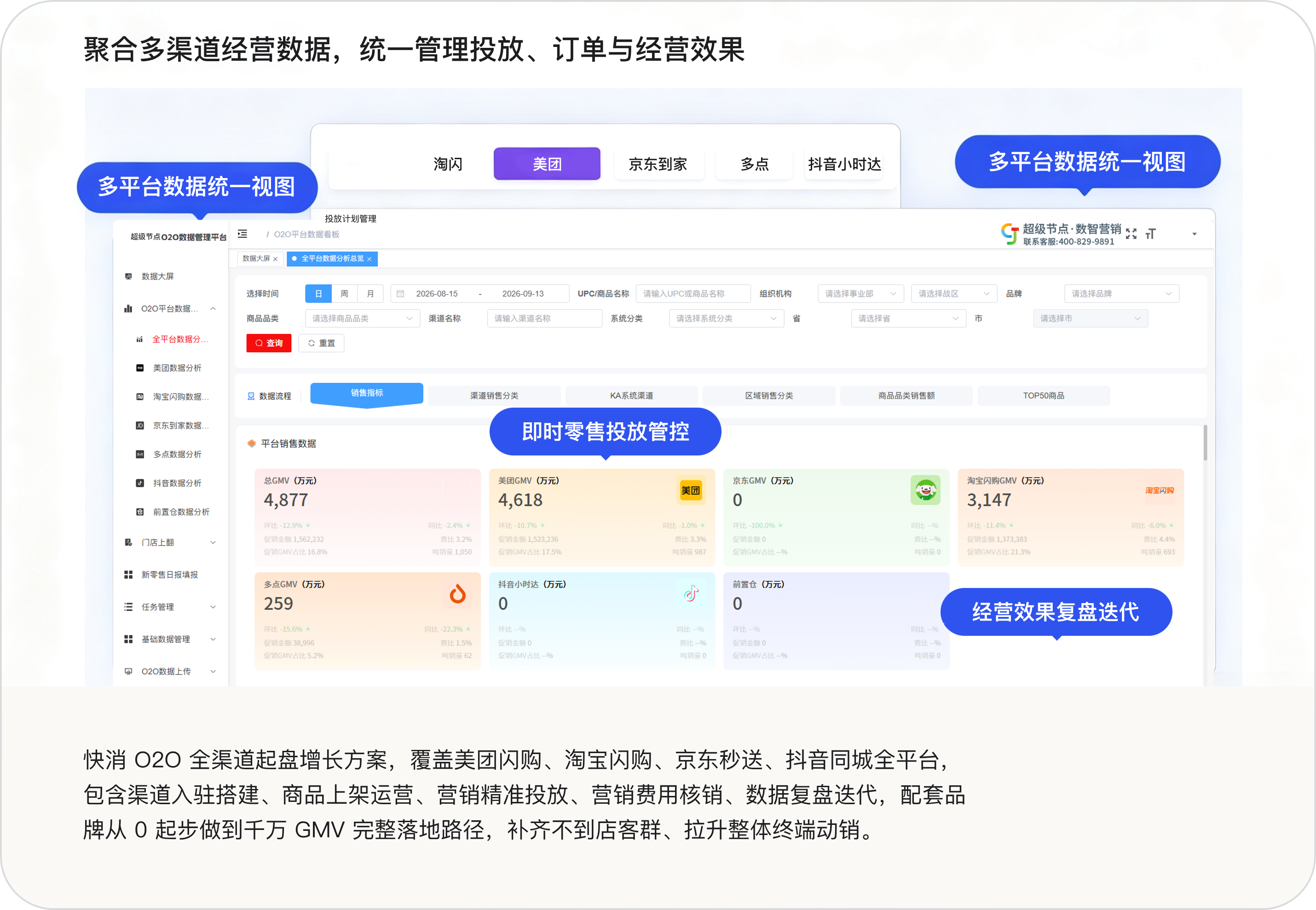This screenshot has height=910, width=1316.
Task: Switch to the 京东到家 platform tab
Action: click(658, 164)
